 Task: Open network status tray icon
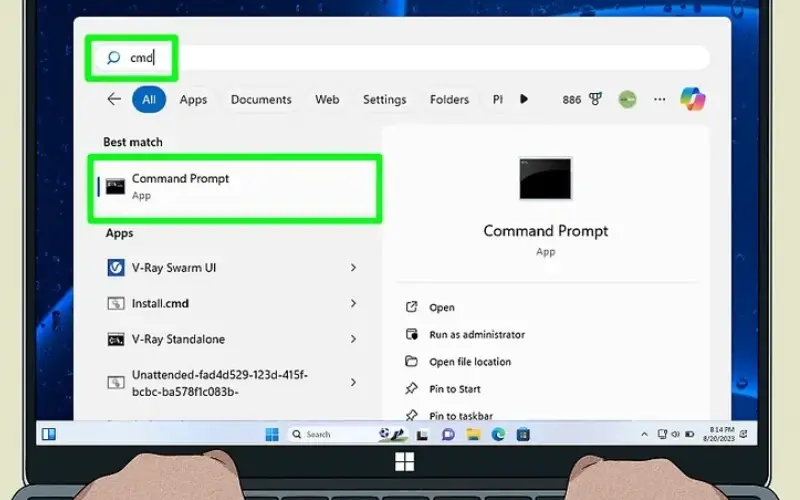pyautogui.click(x=662, y=434)
